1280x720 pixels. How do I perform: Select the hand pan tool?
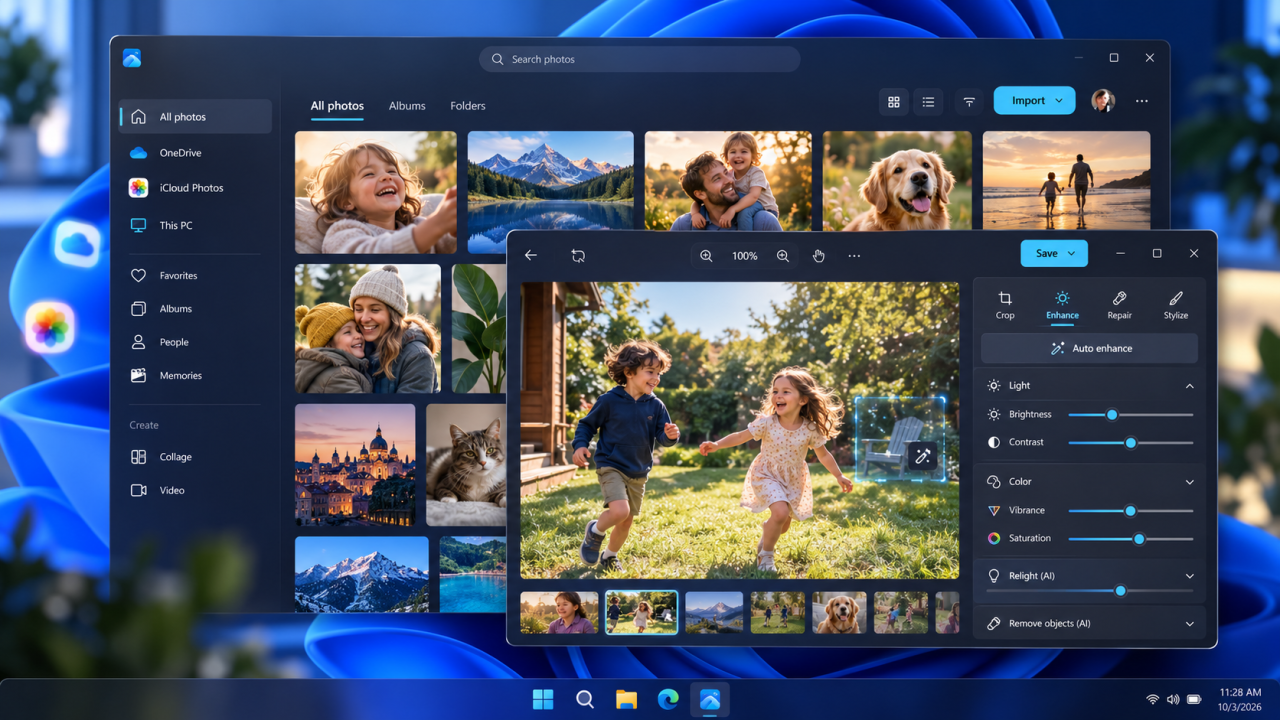tap(819, 256)
